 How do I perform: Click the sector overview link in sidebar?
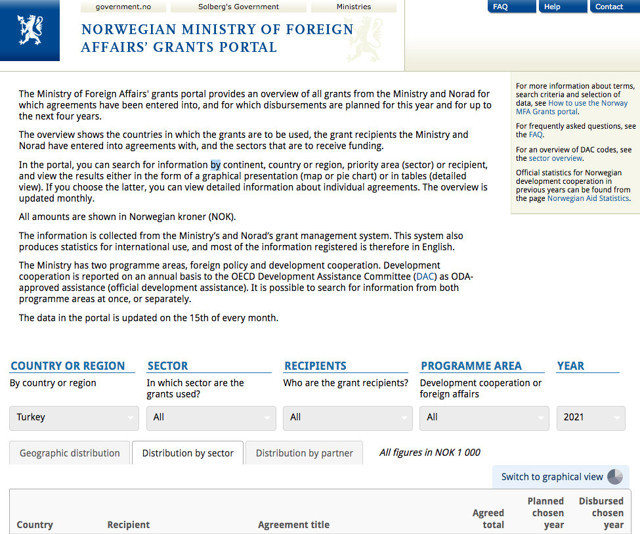(555, 158)
